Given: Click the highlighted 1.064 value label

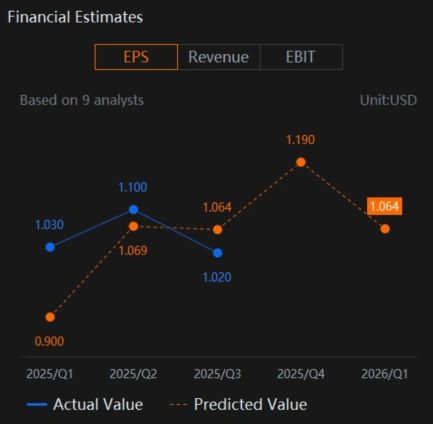Looking at the screenshot, I should coord(384,206).
